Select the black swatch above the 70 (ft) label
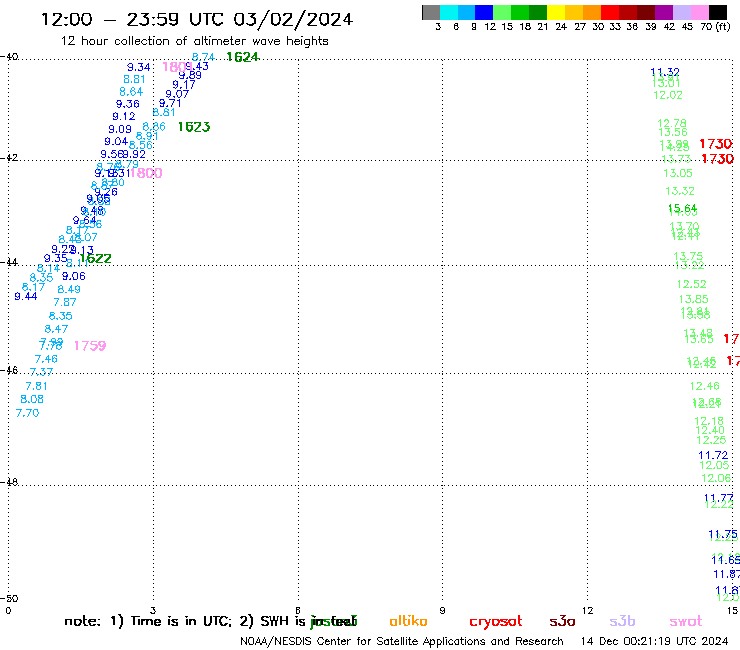Image resolution: width=740 pixels, height=650 pixels. [718, 12]
